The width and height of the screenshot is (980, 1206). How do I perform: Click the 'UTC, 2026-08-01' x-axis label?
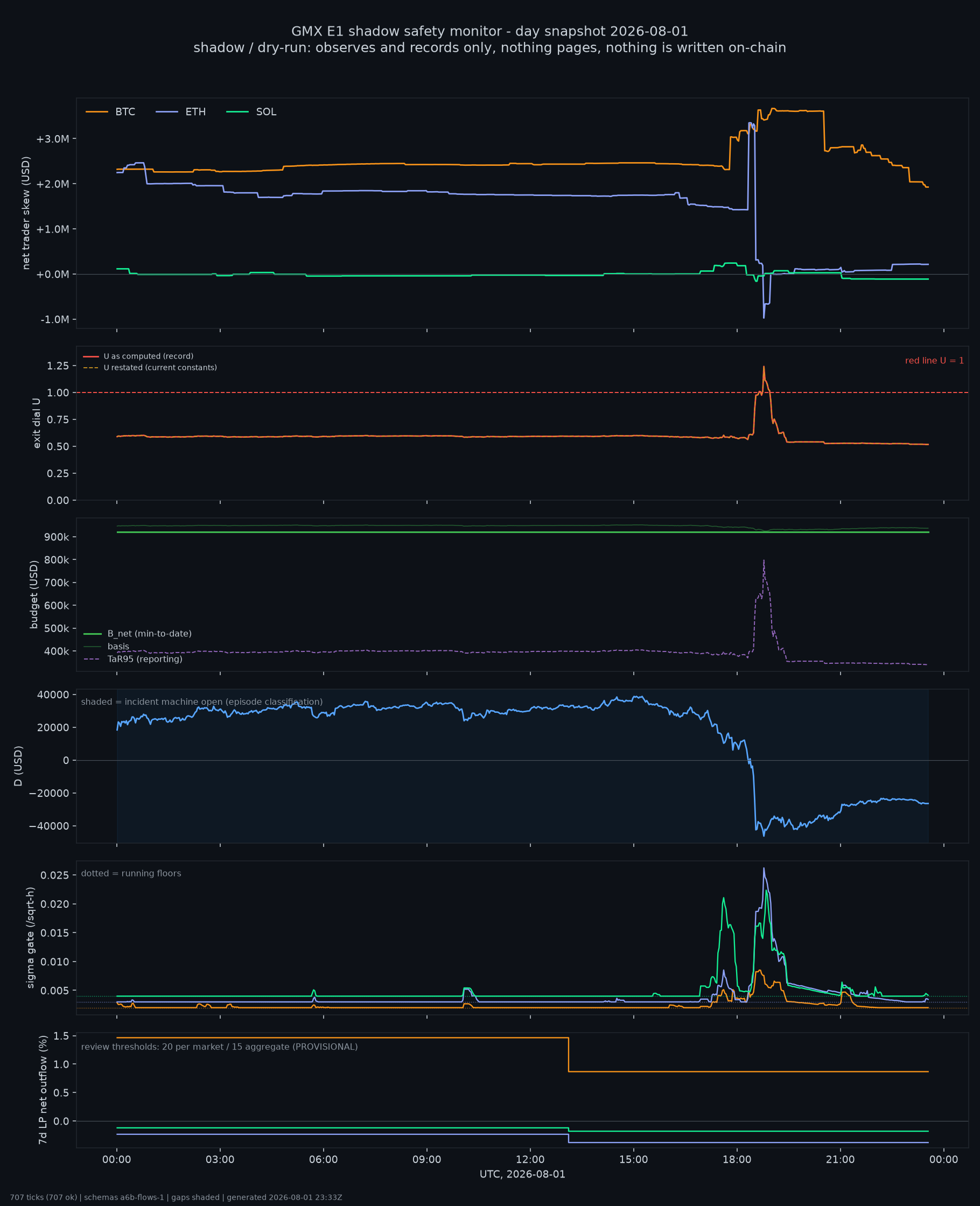(x=522, y=1174)
